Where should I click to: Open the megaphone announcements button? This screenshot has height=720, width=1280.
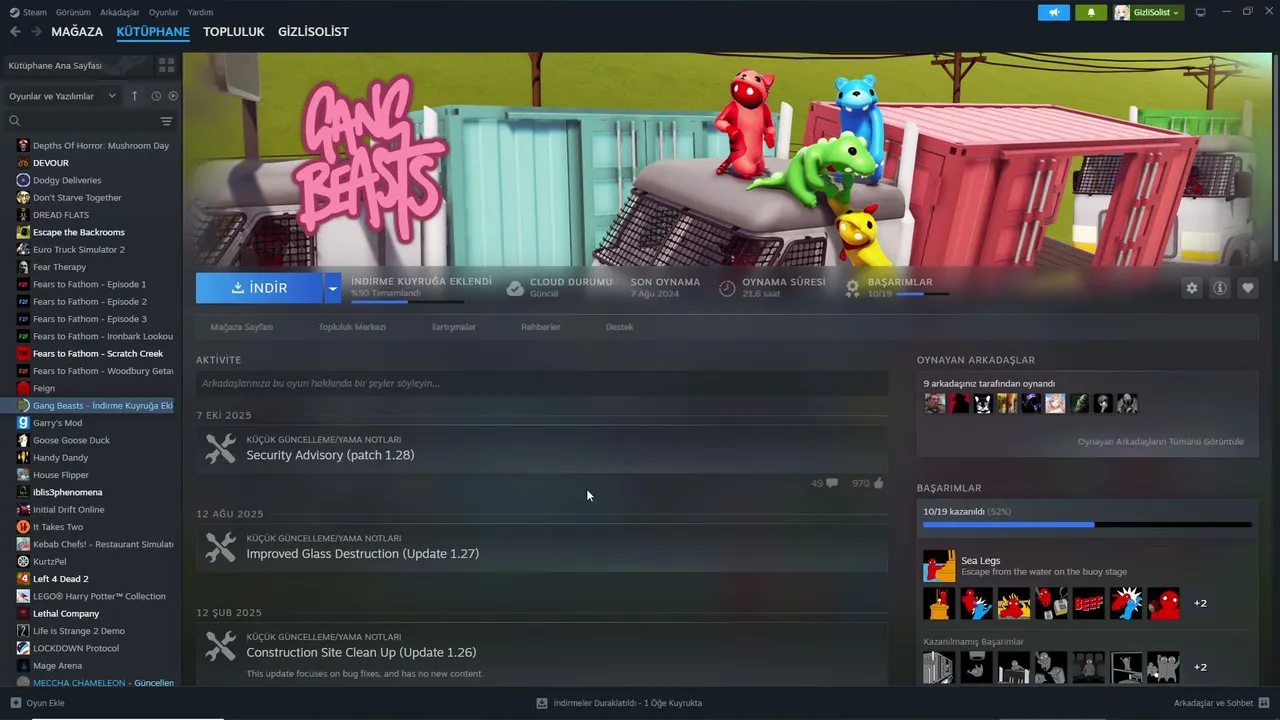1053,12
